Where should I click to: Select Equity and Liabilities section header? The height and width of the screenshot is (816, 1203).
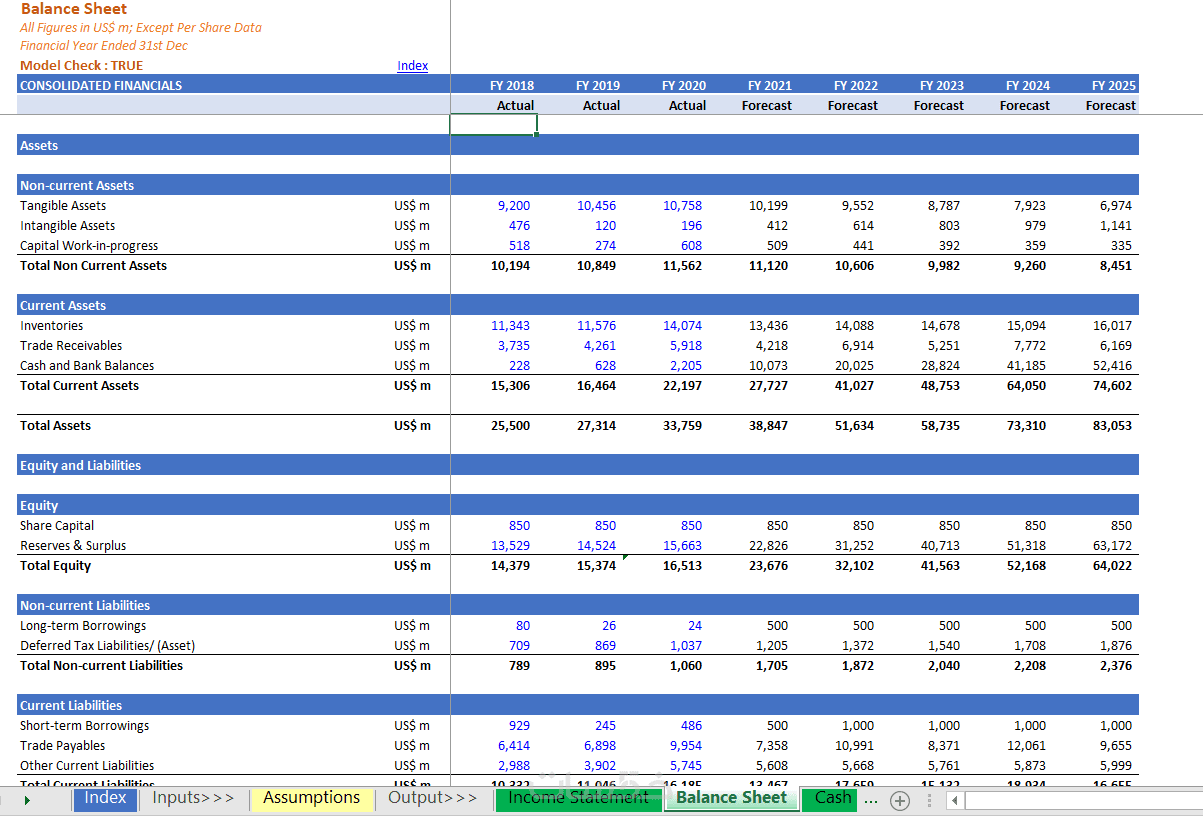tap(80, 466)
